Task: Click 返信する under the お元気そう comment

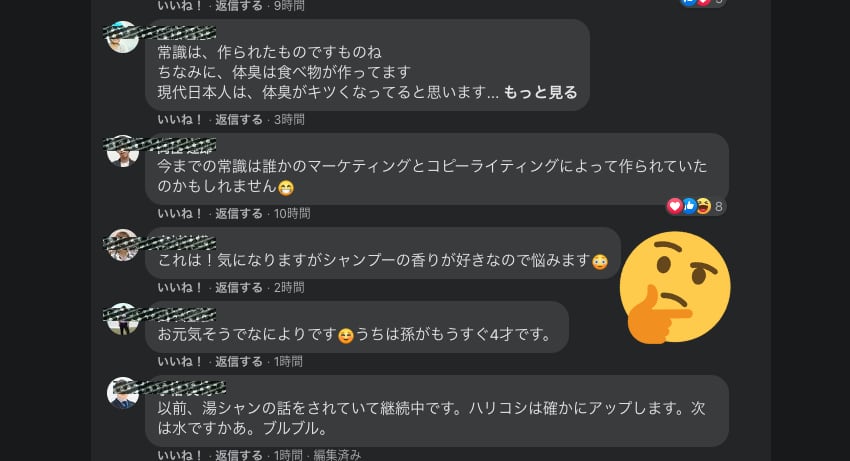Action: 239,361
